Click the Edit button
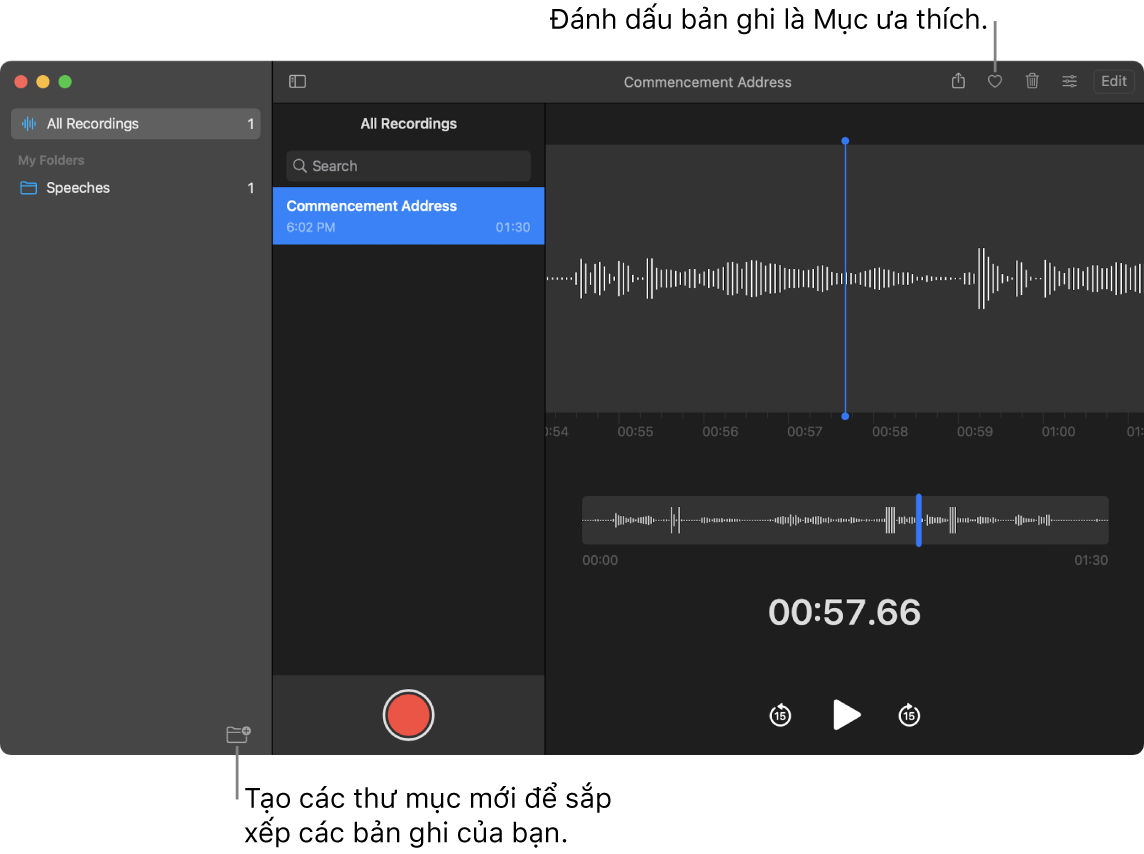The height and width of the screenshot is (854, 1144). 1113,81
